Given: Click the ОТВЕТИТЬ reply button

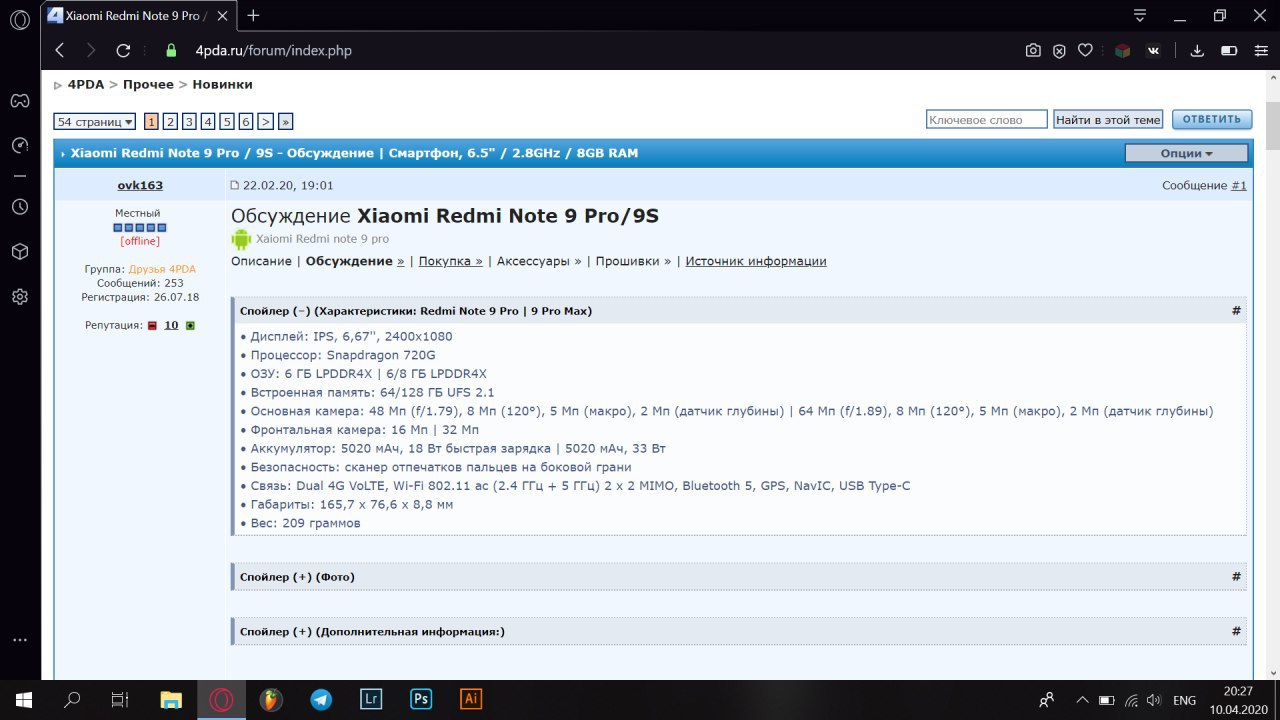Looking at the screenshot, I should [x=1212, y=119].
